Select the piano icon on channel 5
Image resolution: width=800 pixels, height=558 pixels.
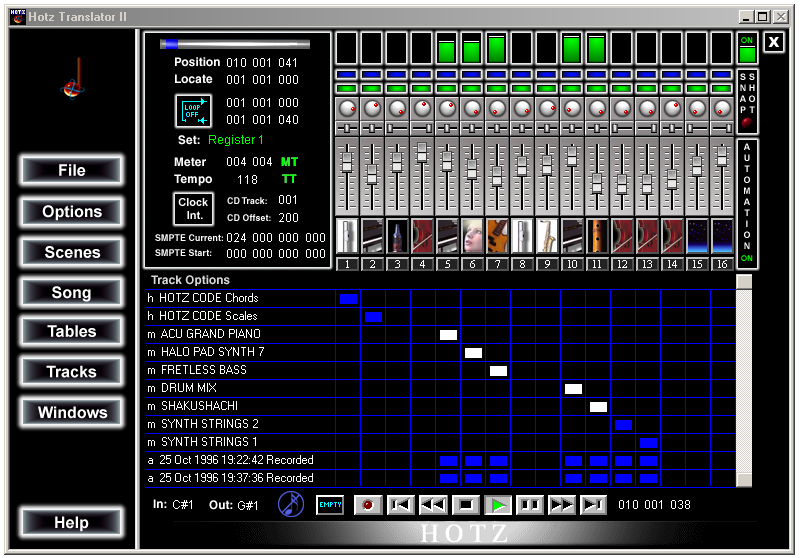click(x=447, y=236)
